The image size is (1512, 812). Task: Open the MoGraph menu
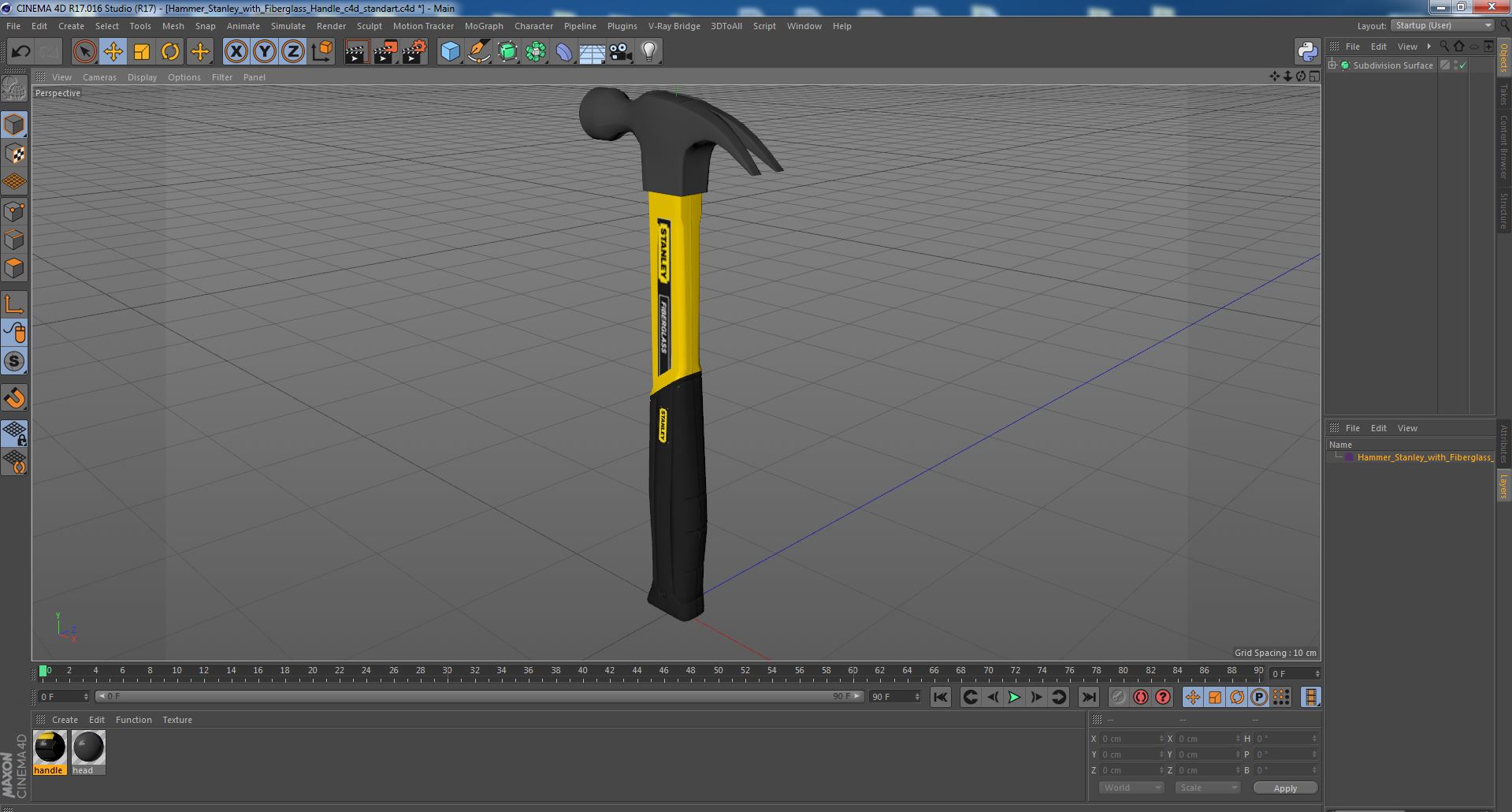pos(484,26)
